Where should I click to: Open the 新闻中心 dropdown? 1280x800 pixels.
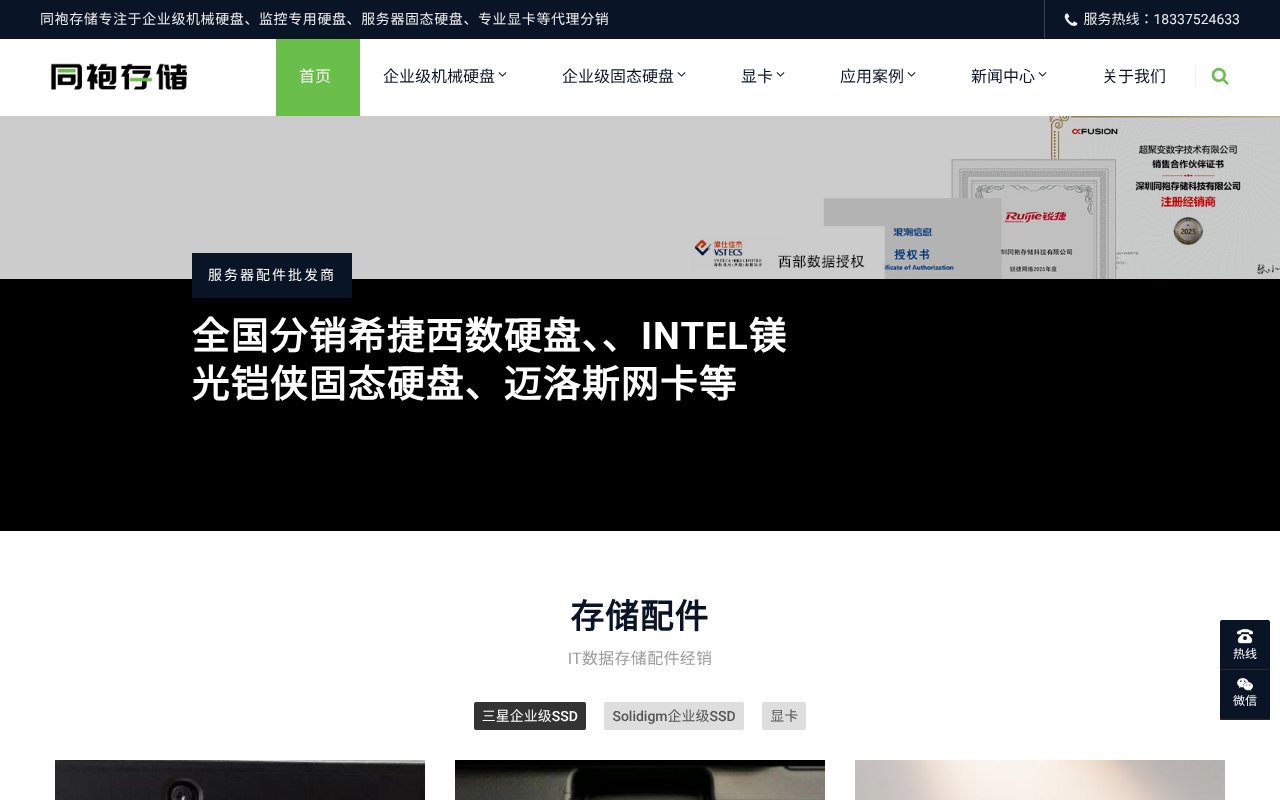tap(1008, 75)
